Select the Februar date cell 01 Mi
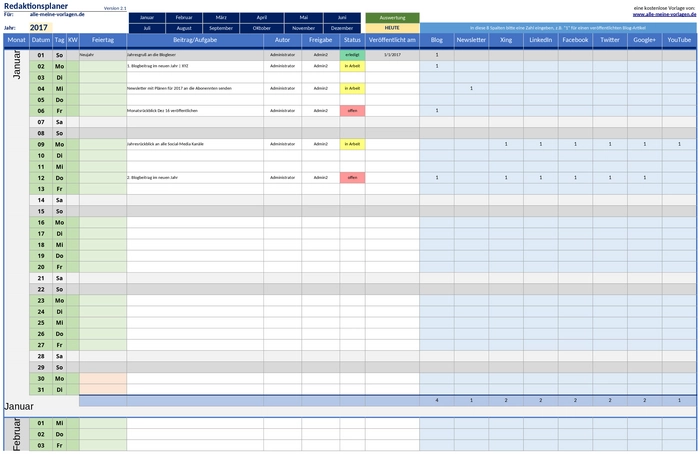The height and width of the screenshot is (454, 700). 41,423
